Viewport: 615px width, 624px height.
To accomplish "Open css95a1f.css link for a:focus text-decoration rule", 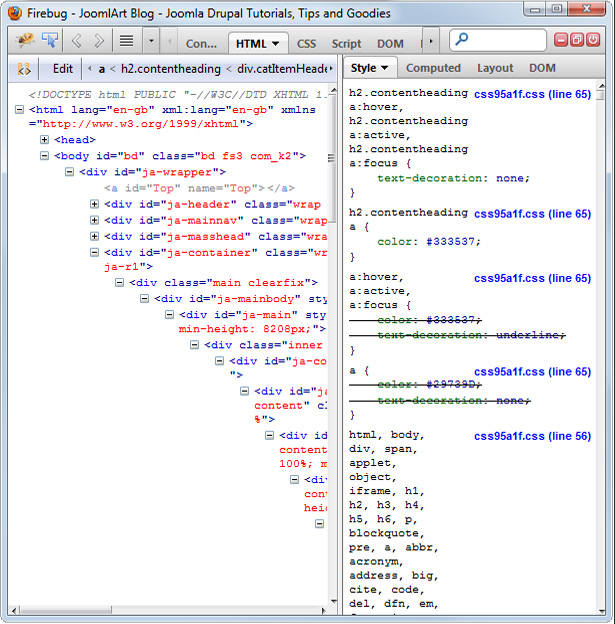I will tap(533, 94).
